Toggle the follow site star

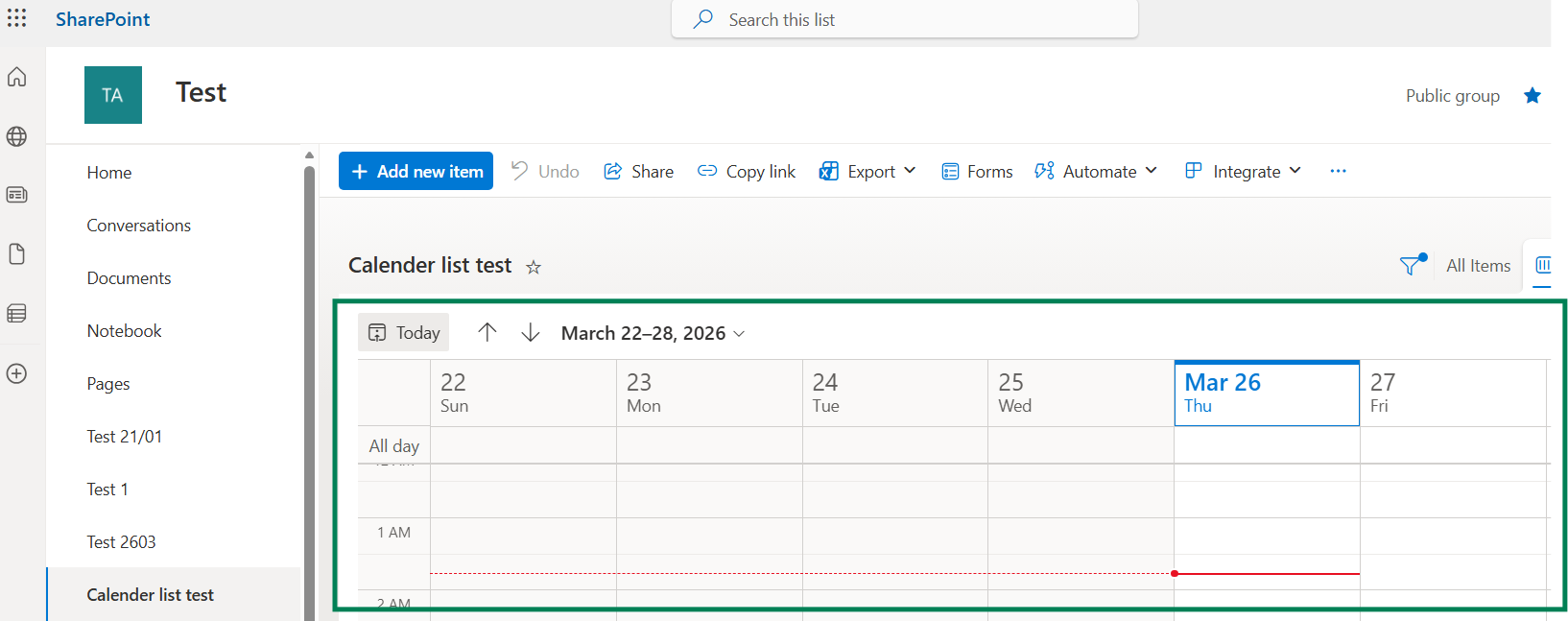(x=1532, y=95)
